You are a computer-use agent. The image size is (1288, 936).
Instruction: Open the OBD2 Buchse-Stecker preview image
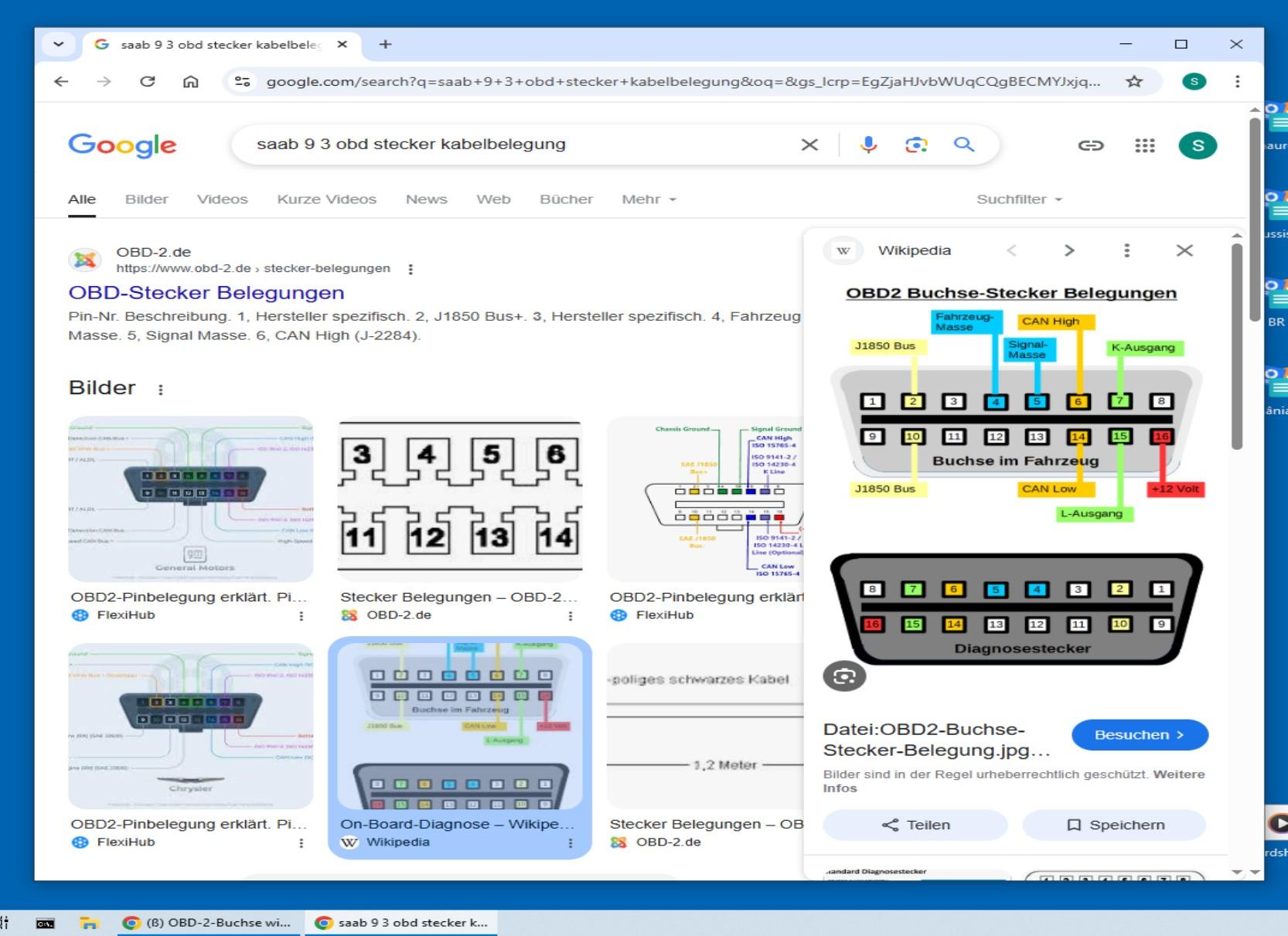pos(1016,475)
